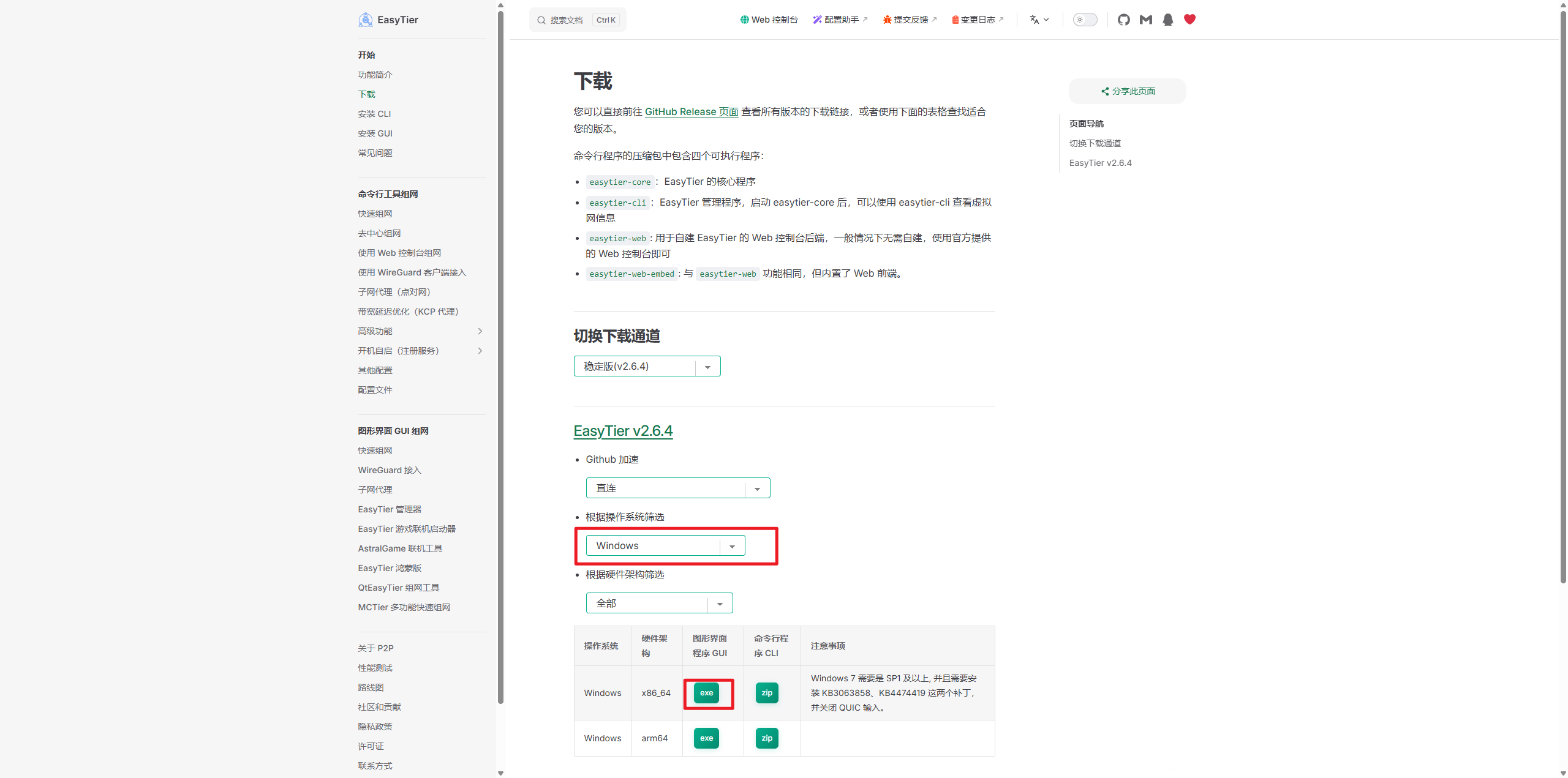Download the zip for Windows arm64
Viewport: 1568px width, 778px height.
(x=767, y=738)
